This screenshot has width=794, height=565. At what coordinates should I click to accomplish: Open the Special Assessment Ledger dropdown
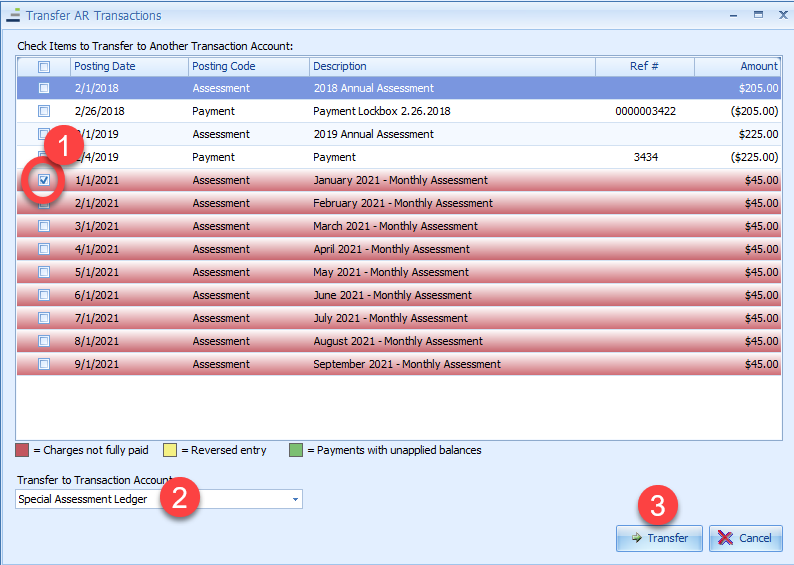(x=294, y=499)
